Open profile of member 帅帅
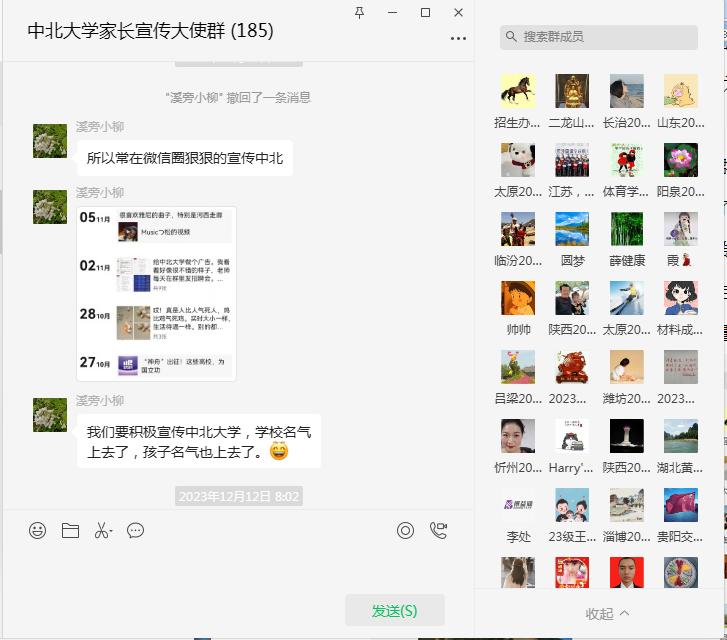Image resolution: width=727 pixels, height=640 pixels. click(x=518, y=298)
